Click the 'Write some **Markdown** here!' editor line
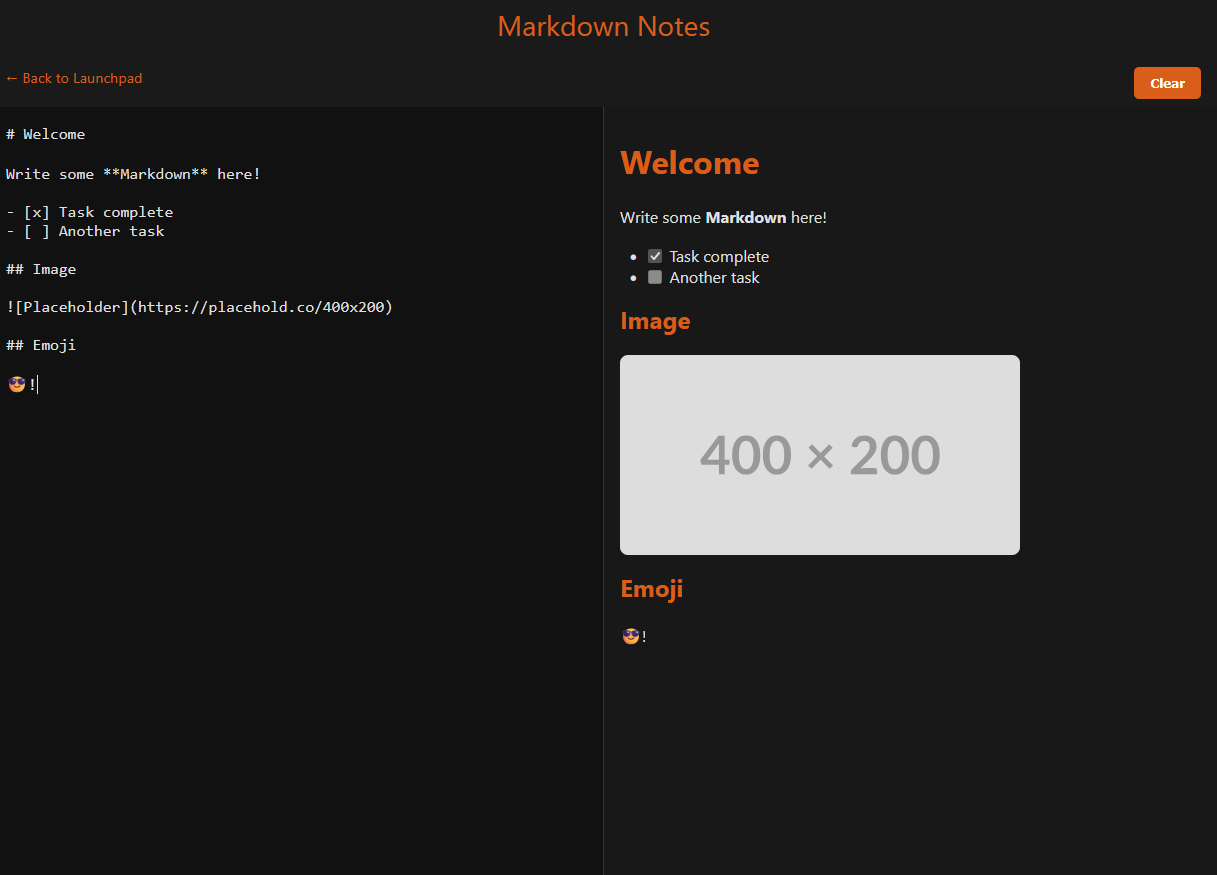1217x875 pixels. 133,174
